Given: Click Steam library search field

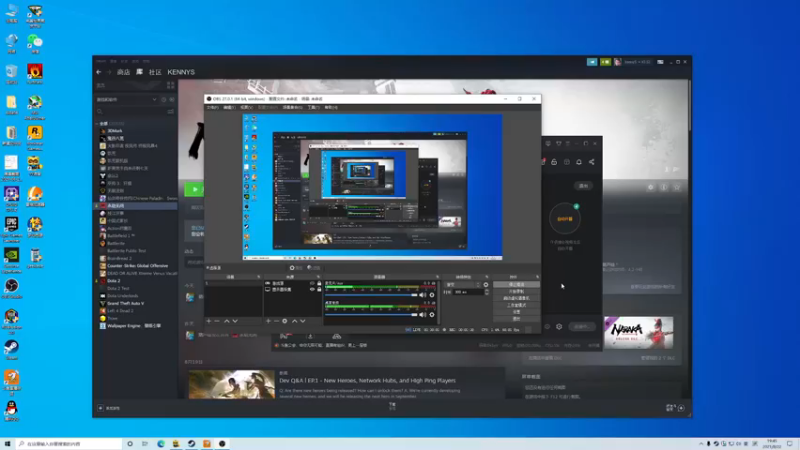Looking at the screenshot, I should [x=131, y=111].
